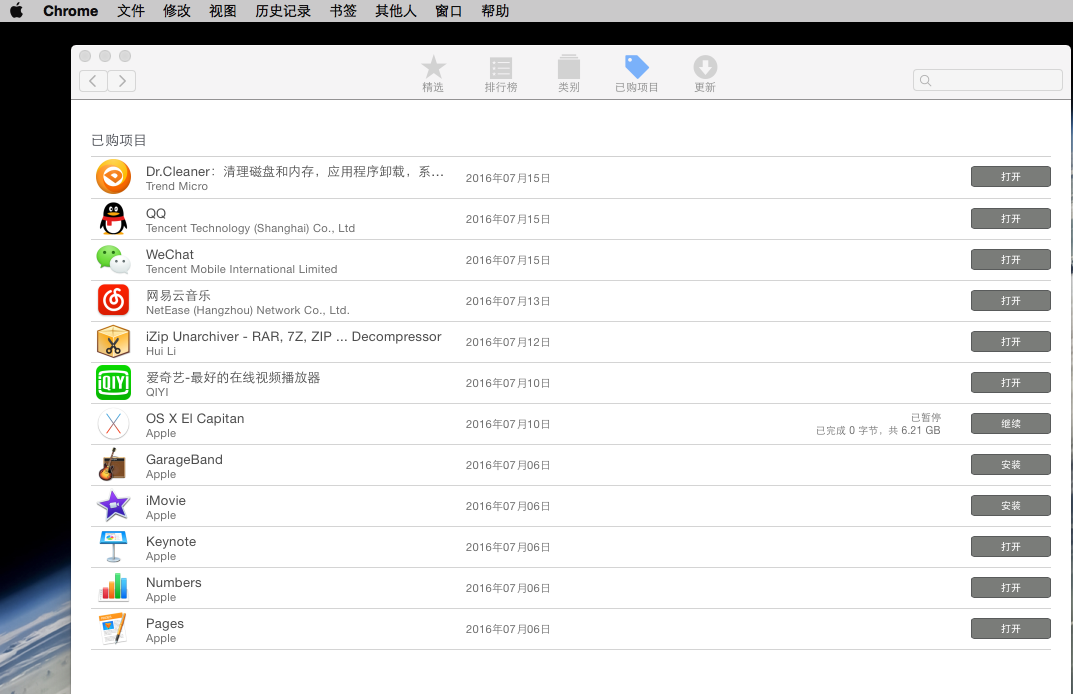Open Dr.Cleaner with its 打开 button

click(1011, 177)
